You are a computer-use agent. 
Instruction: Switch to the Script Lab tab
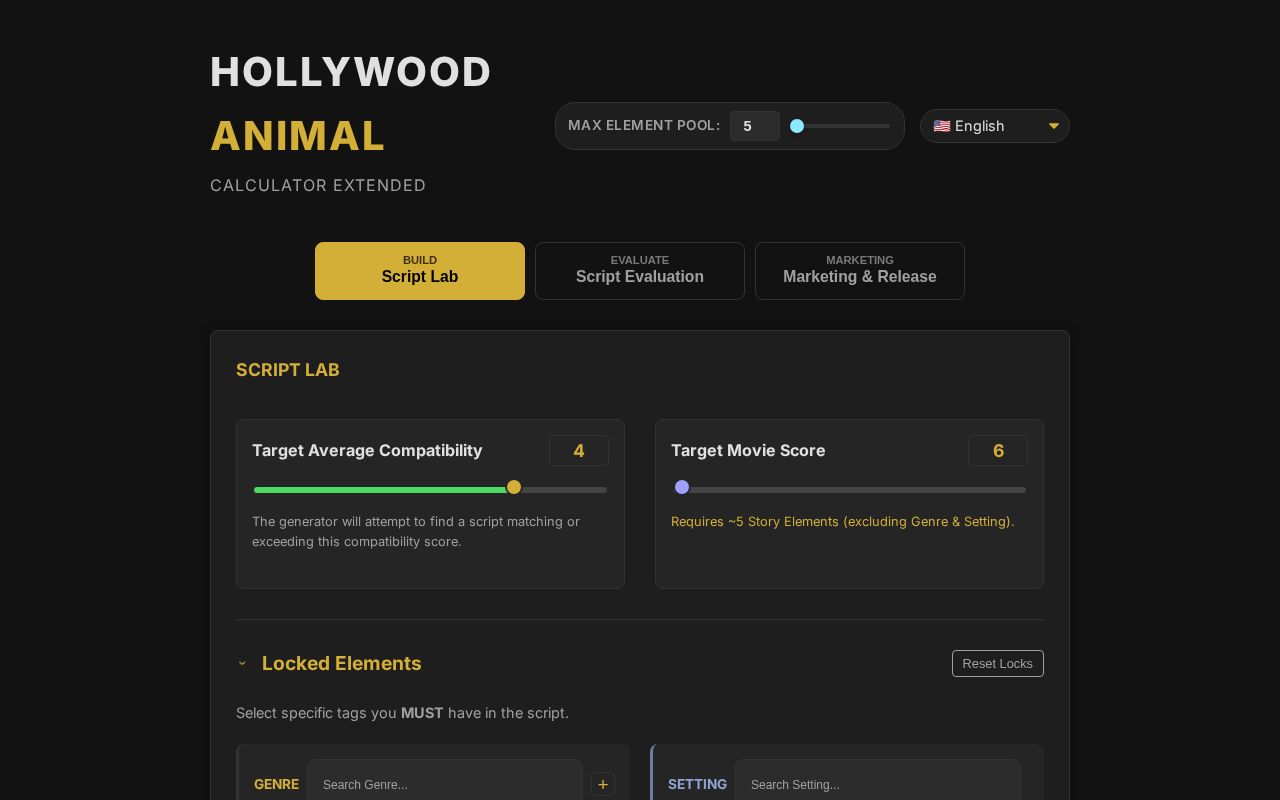[420, 271]
